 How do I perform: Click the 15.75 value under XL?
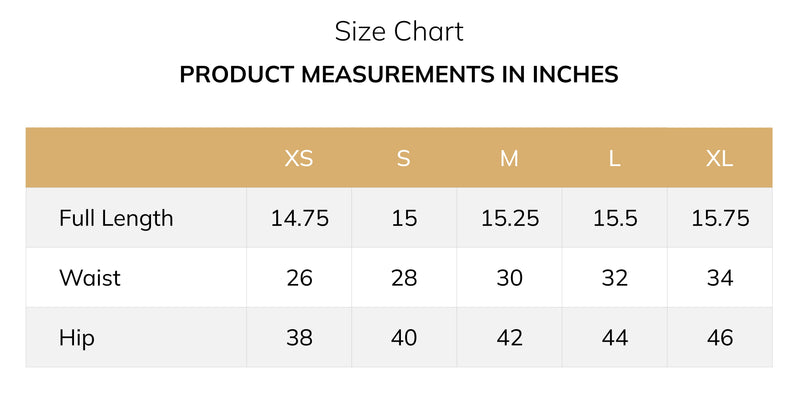click(720, 218)
